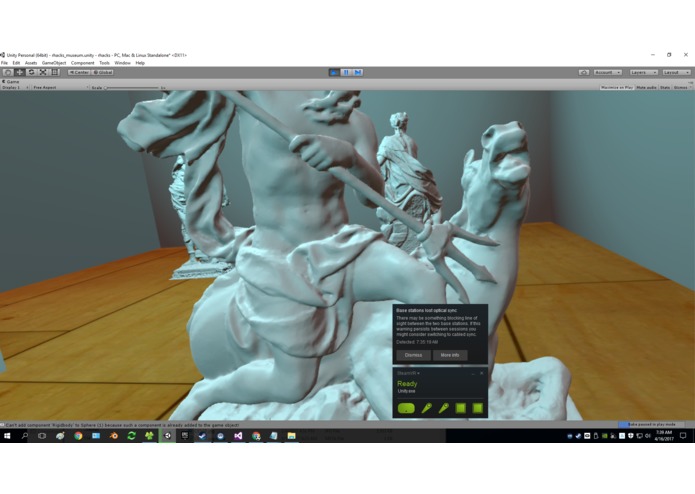
Task: Select the Hand tool in Unity toolbar
Action: [x=8, y=72]
